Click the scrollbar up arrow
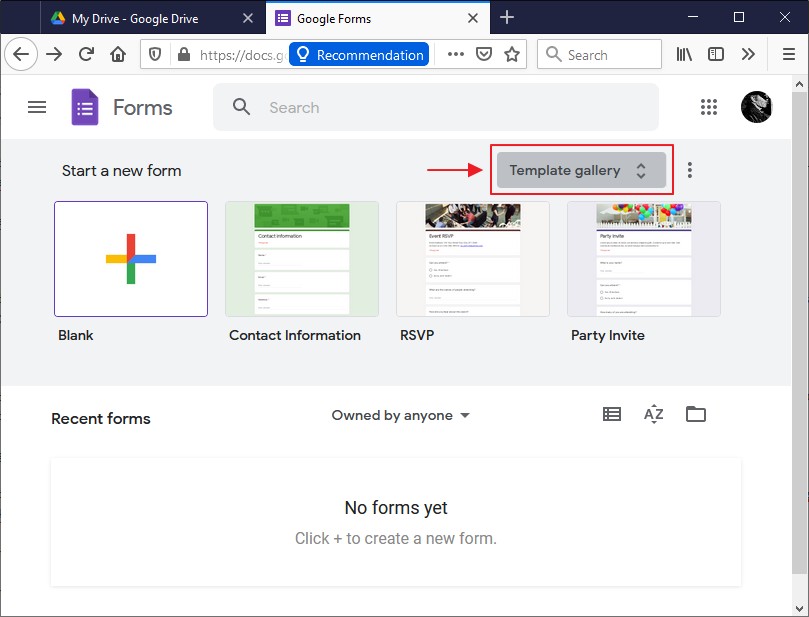This screenshot has width=809, height=617. pos(799,84)
